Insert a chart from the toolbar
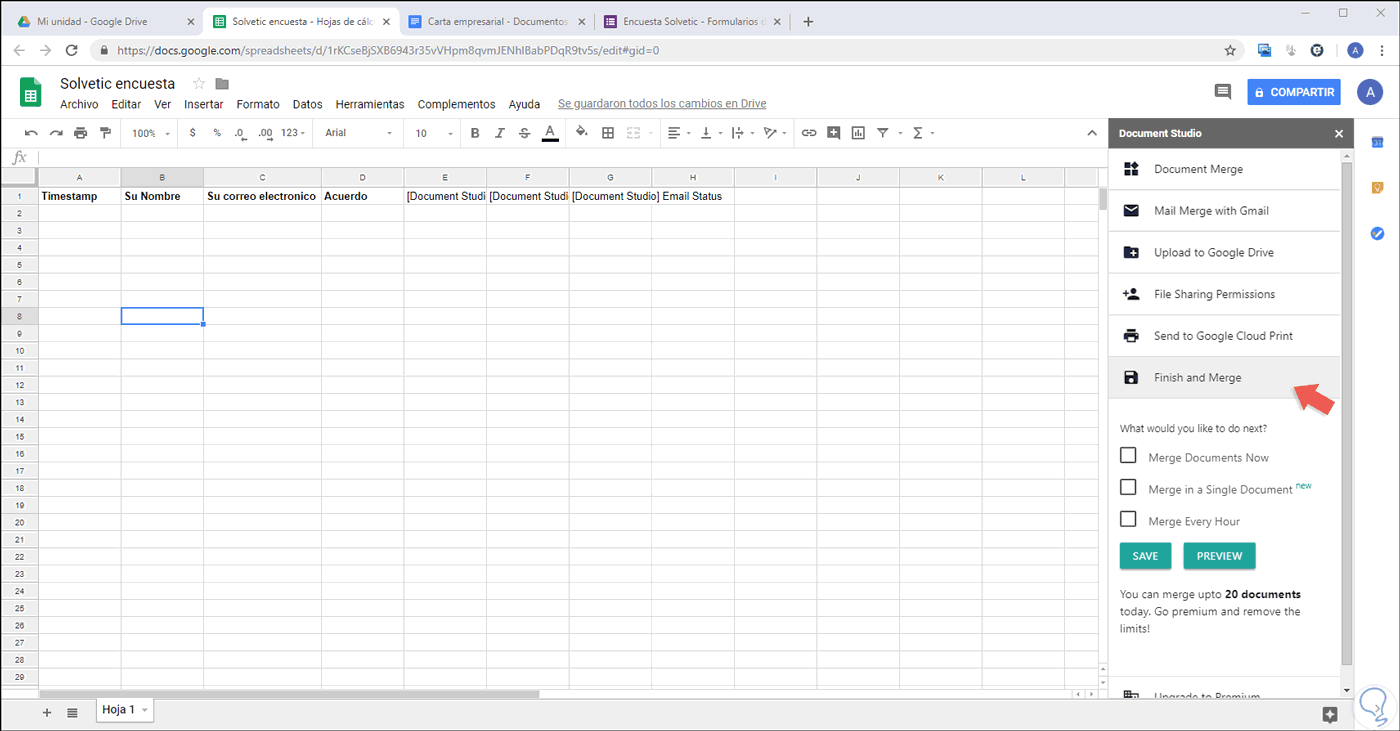Screen dimensions: 1400x731 click(x=858, y=133)
